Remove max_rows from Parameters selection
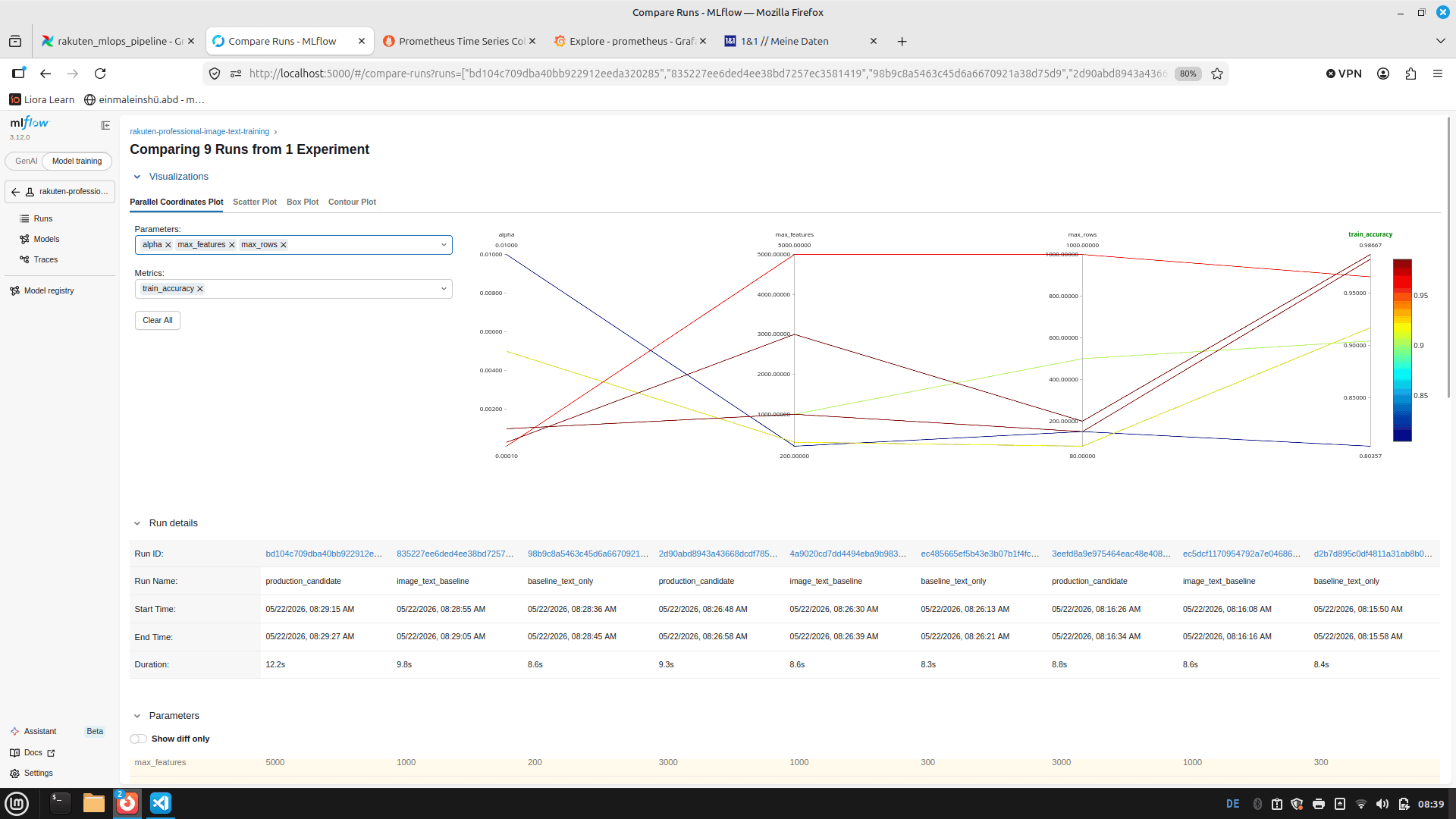 284,245
